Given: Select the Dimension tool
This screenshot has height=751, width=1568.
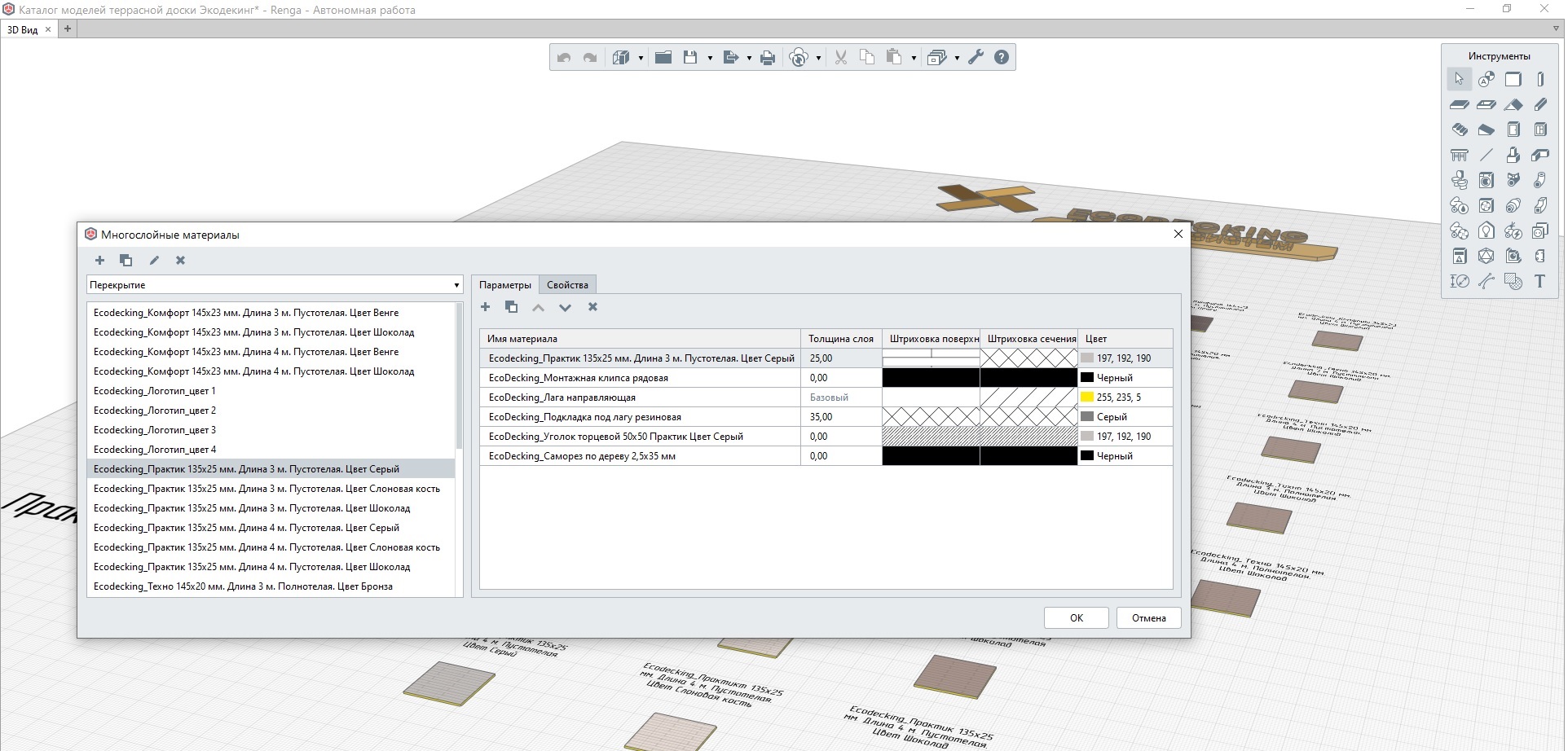Looking at the screenshot, I should [x=1459, y=281].
